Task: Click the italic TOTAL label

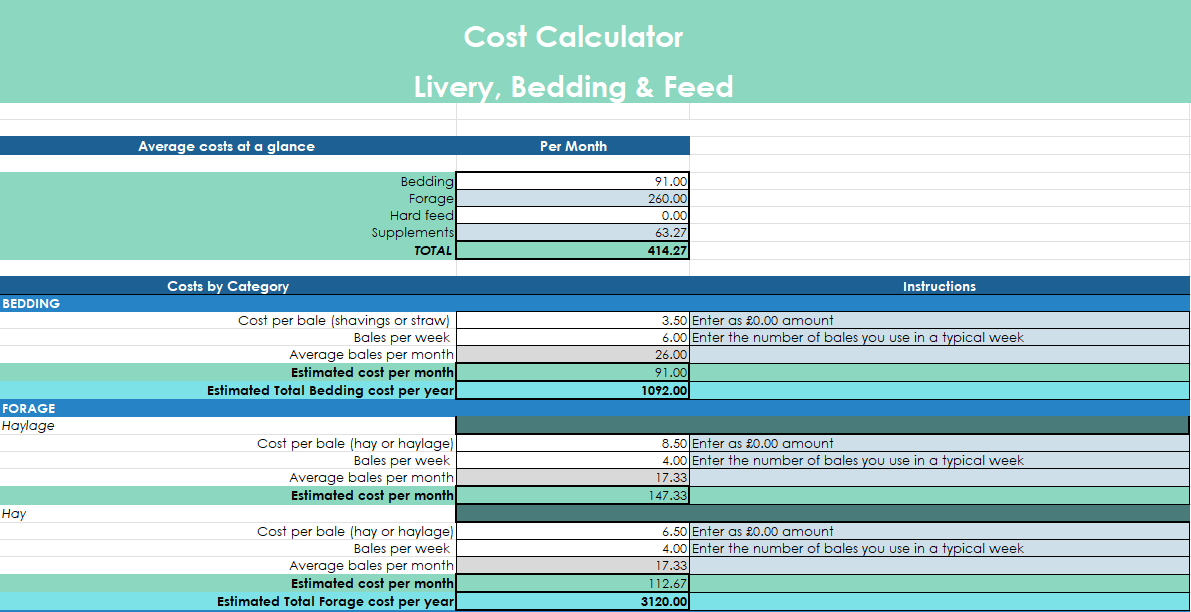Action: (433, 251)
